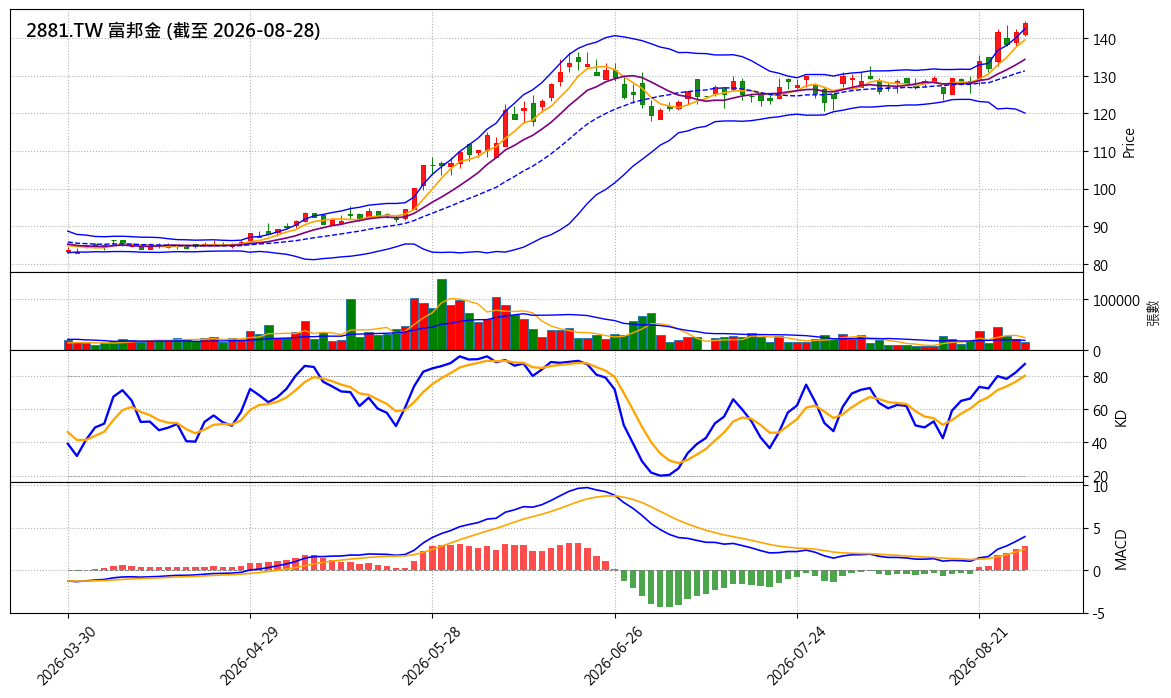This screenshot has width=1171, height=698.
Task: Click the 2026-07-24 date label
Action: tap(796, 655)
